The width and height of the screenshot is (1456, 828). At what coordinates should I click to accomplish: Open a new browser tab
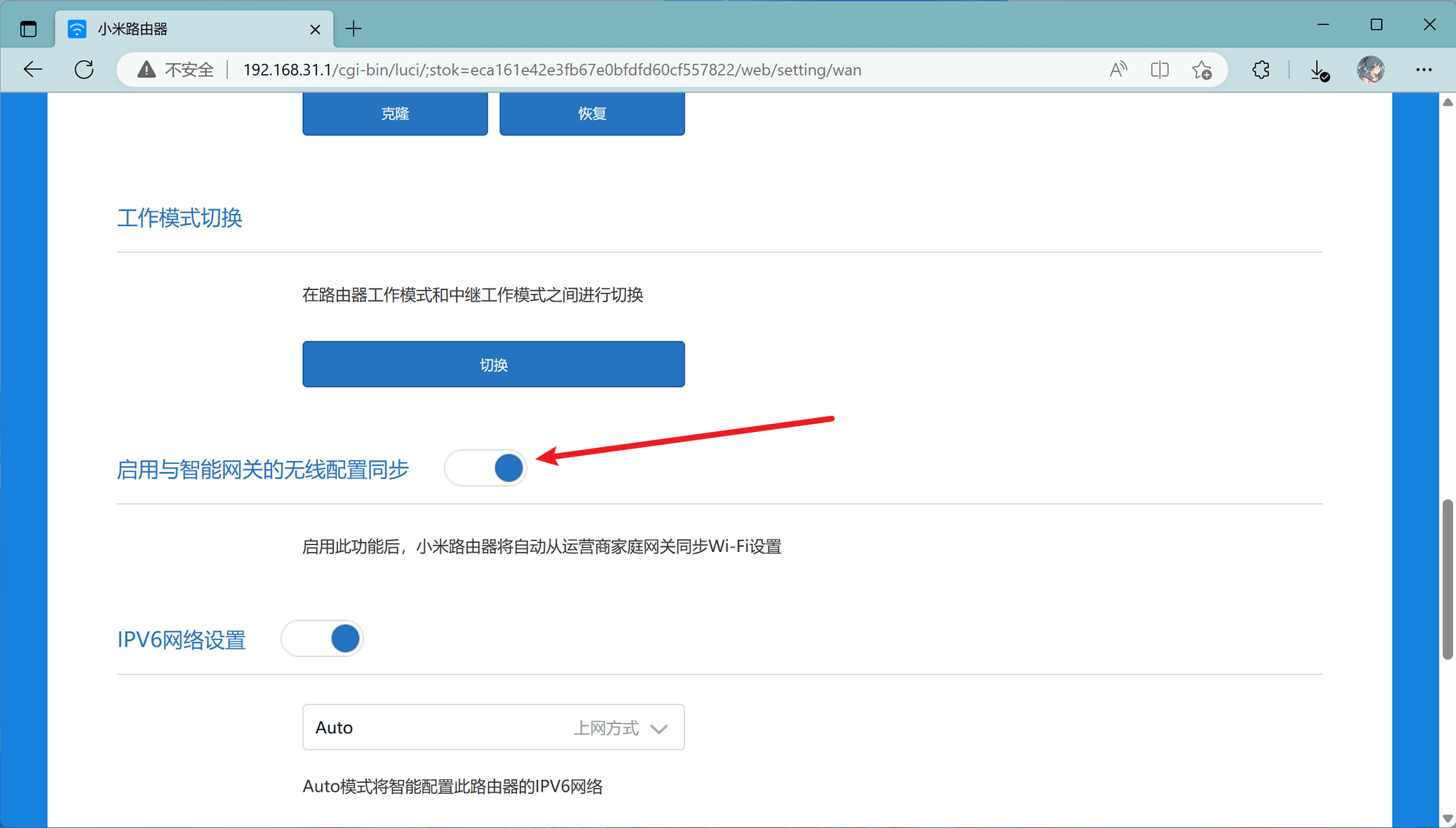[354, 28]
